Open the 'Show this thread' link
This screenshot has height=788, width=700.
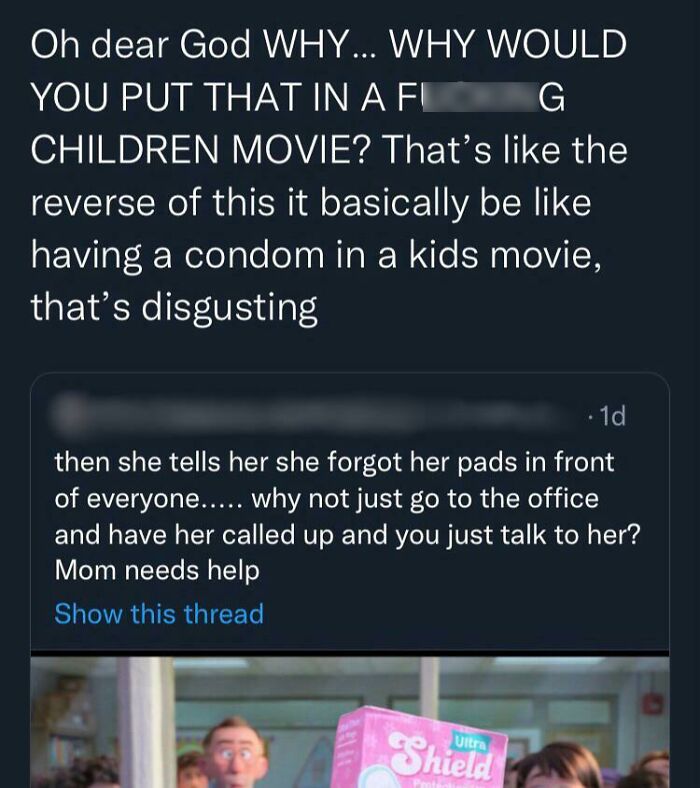point(159,614)
